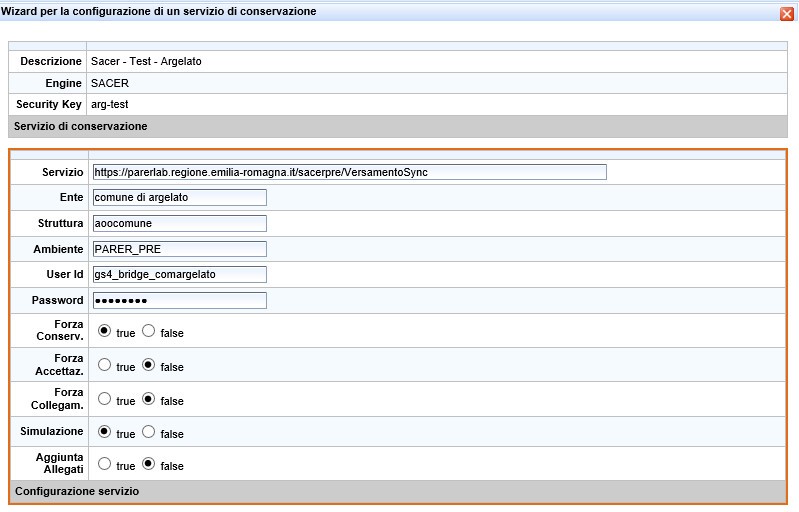Set Forza Conserv. to false
799x512 pixels.
(148, 331)
